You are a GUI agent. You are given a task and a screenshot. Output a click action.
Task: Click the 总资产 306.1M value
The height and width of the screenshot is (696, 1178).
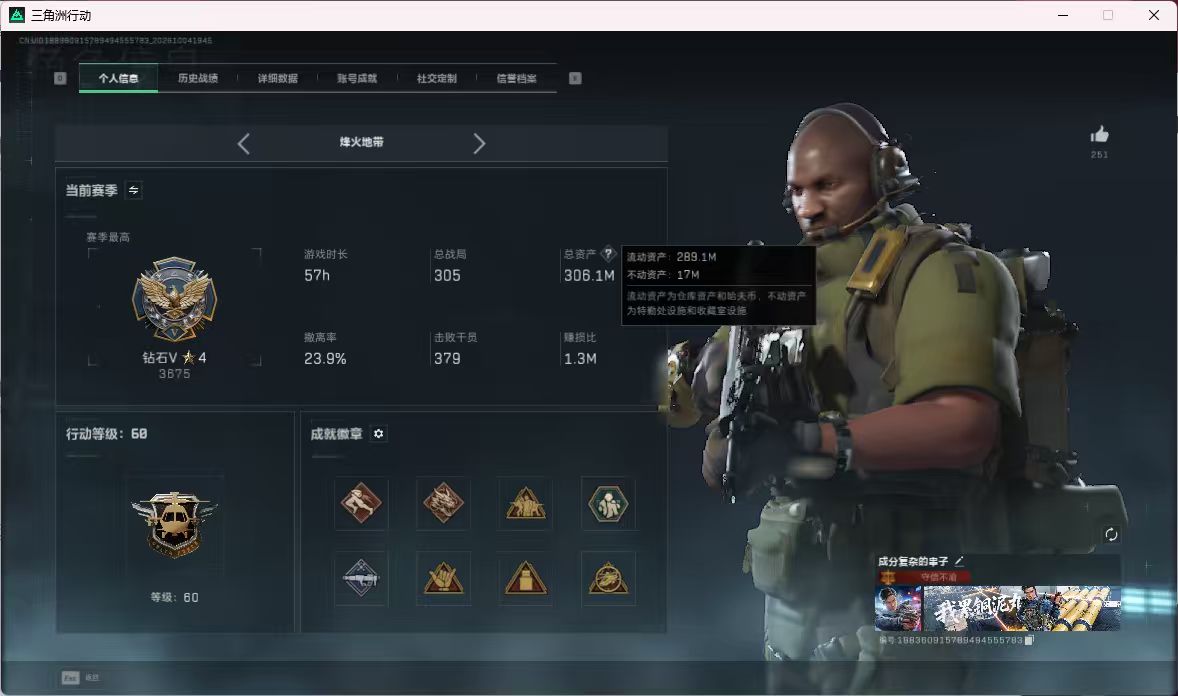[x=589, y=276]
